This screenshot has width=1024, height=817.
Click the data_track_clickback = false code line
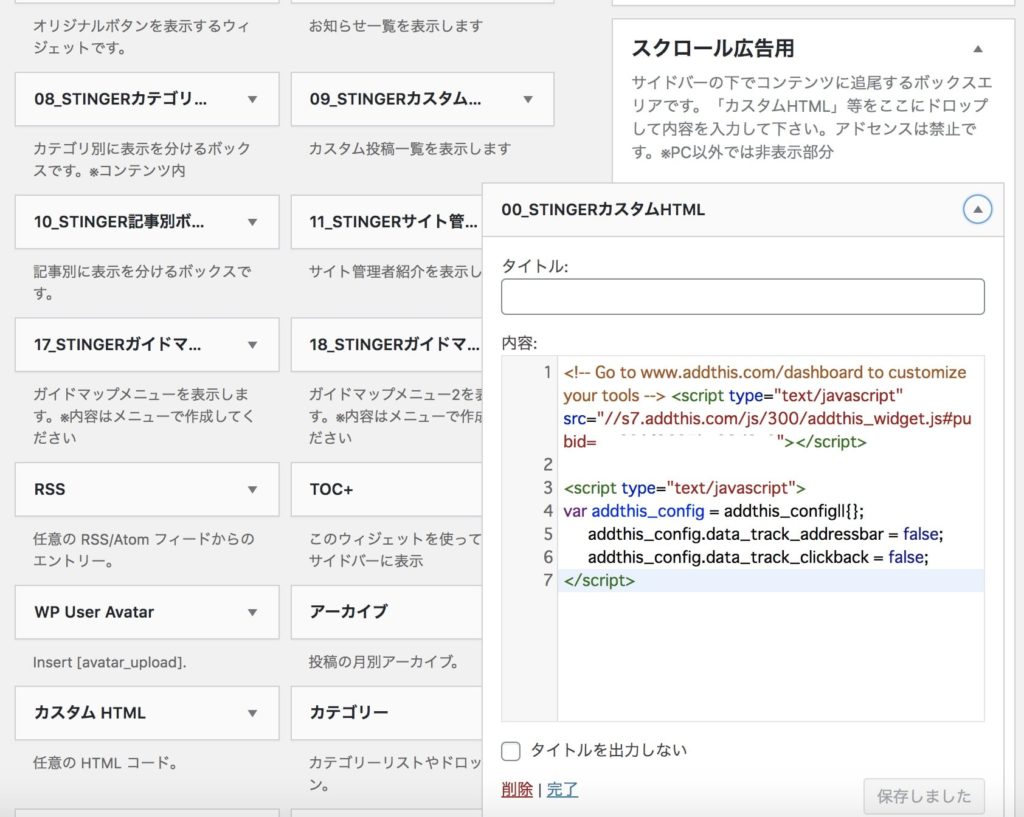pyautogui.click(x=758, y=557)
